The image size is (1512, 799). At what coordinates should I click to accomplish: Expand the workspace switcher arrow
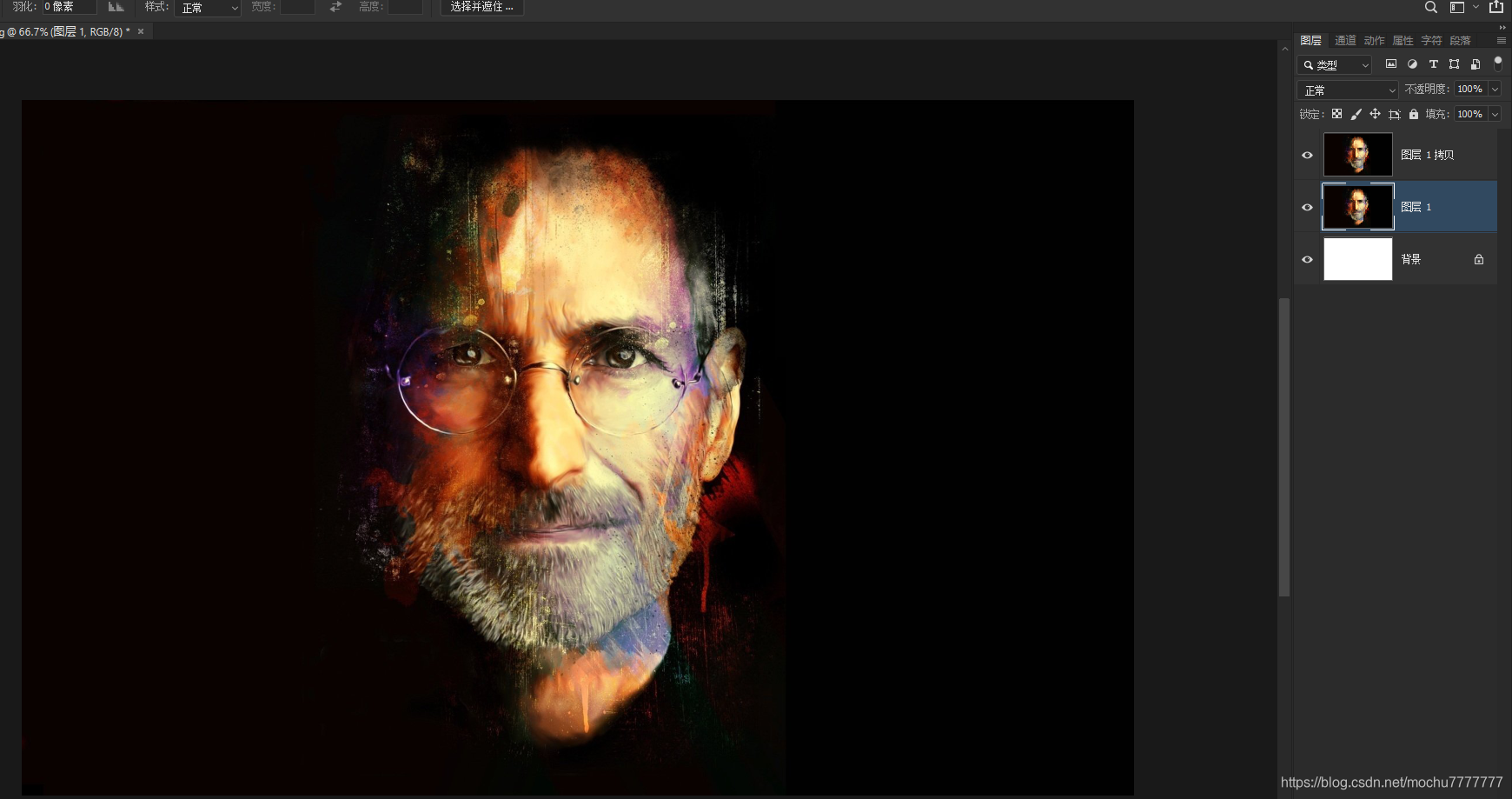pos(1476,7)
